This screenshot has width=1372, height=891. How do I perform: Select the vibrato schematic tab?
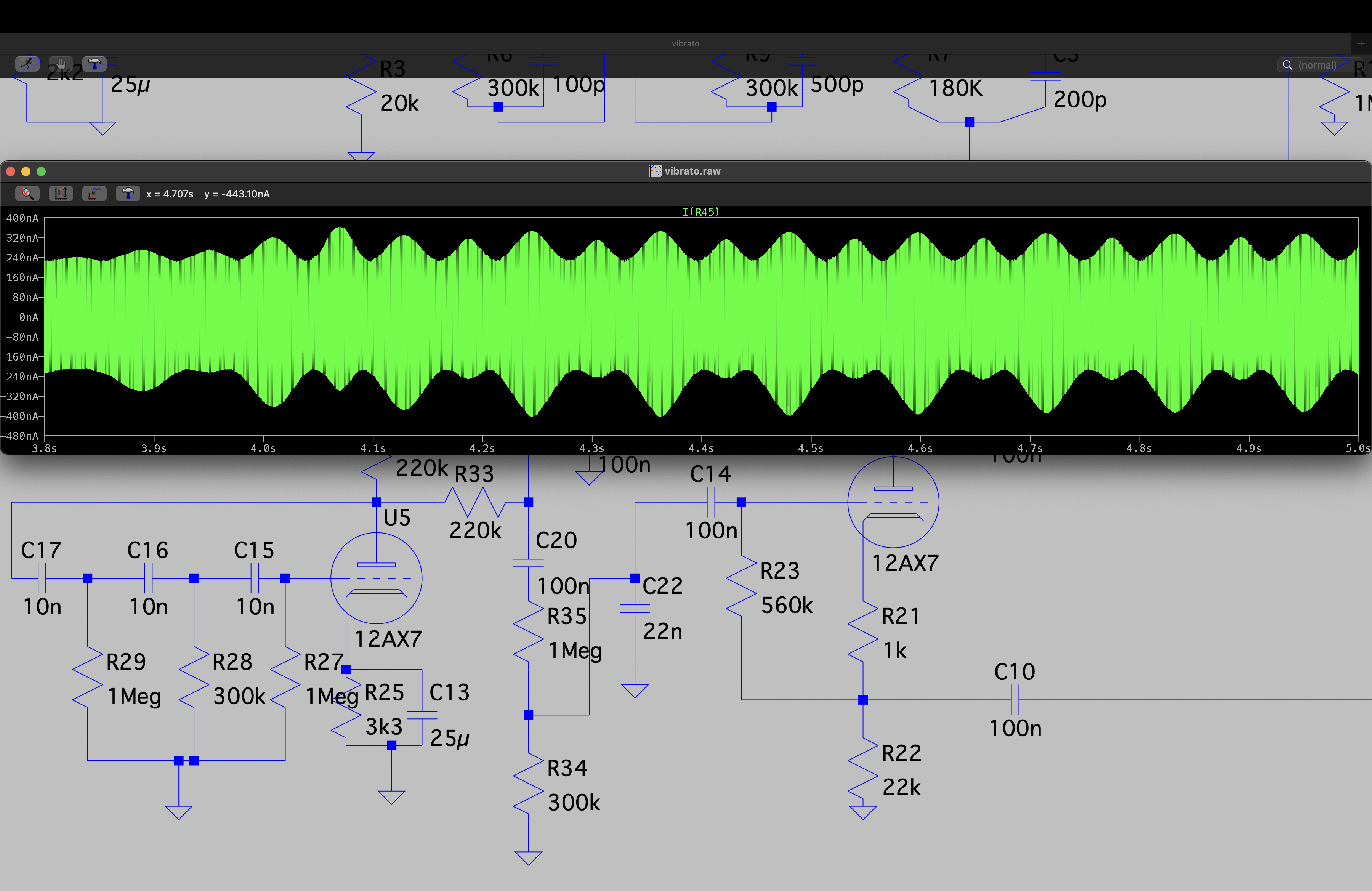pyautogui.click(x=685, y=43)
